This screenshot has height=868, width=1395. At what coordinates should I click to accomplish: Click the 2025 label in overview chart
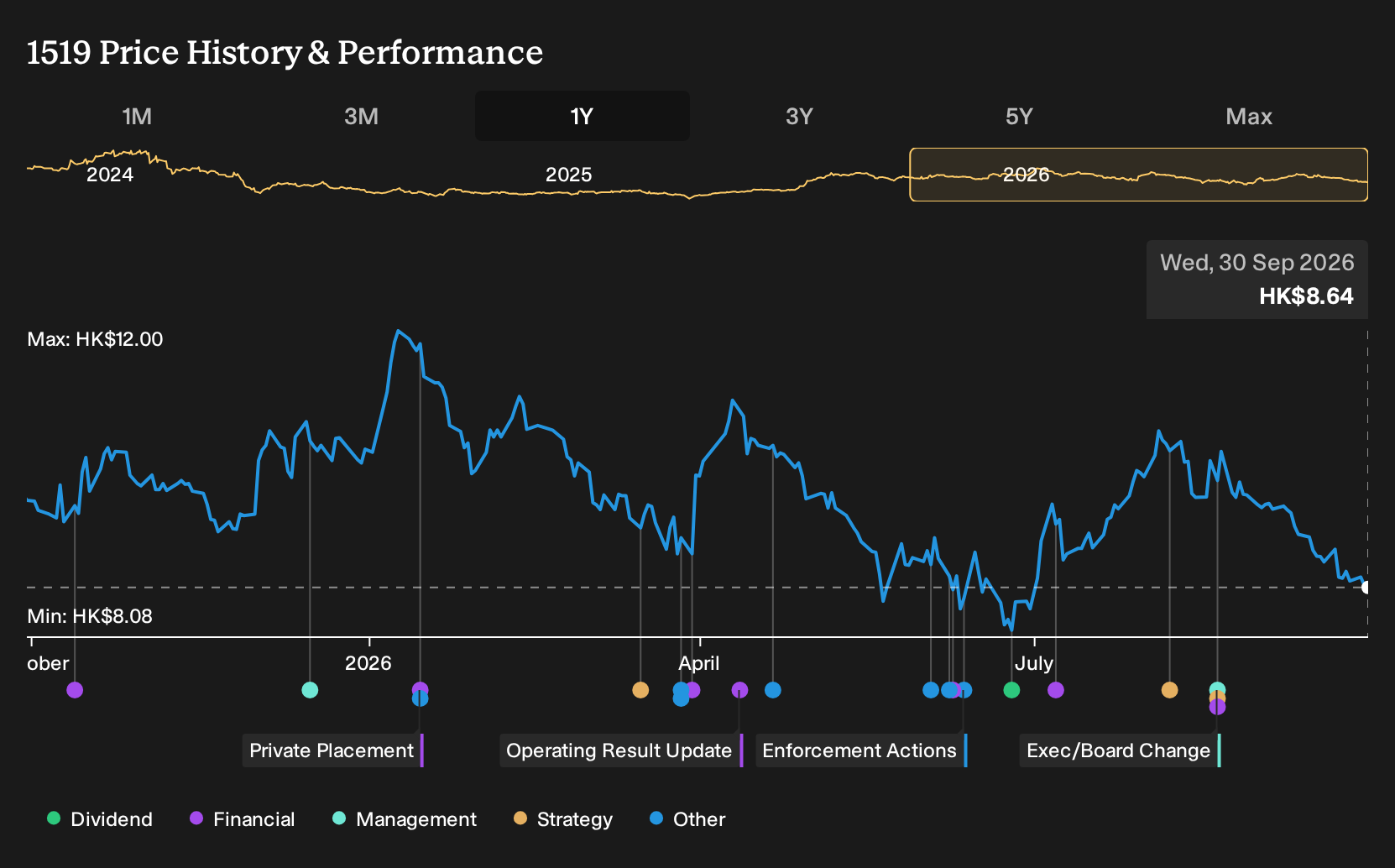pos(568,175)
